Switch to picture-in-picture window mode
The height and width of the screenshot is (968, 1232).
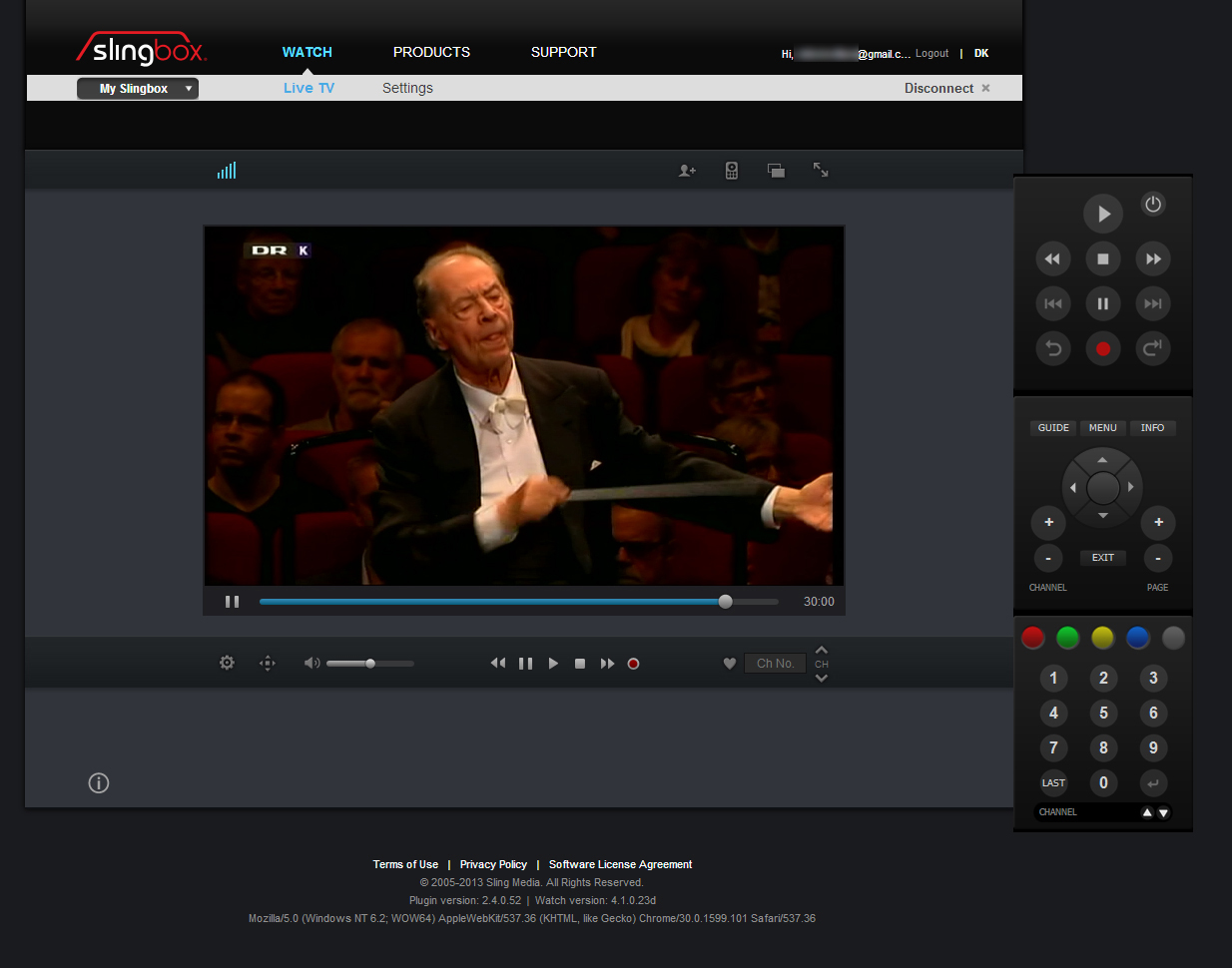[776, 171]
